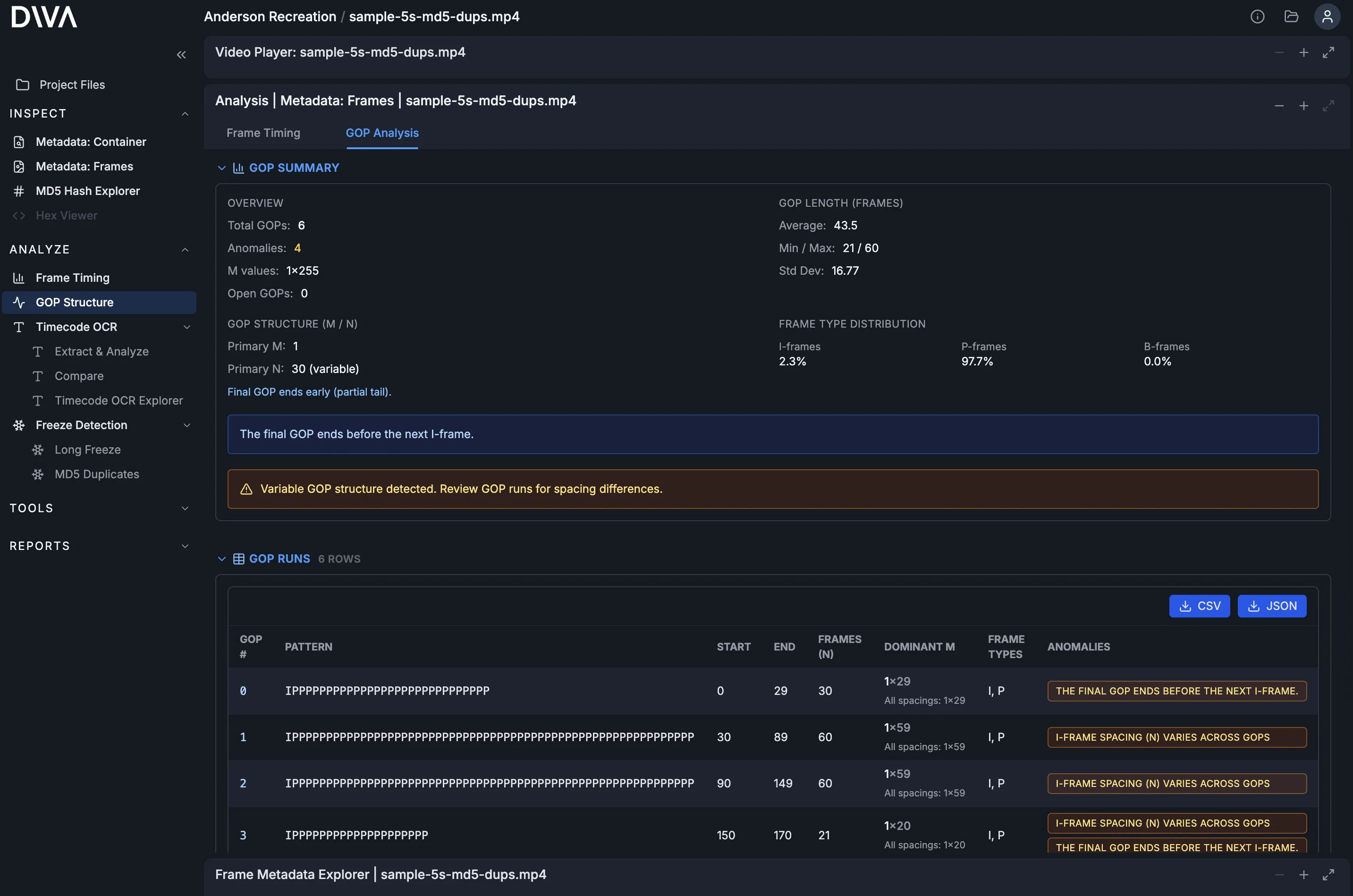Collapse the GOP RUNS section
1353x896 pixels.
point(222,559)
